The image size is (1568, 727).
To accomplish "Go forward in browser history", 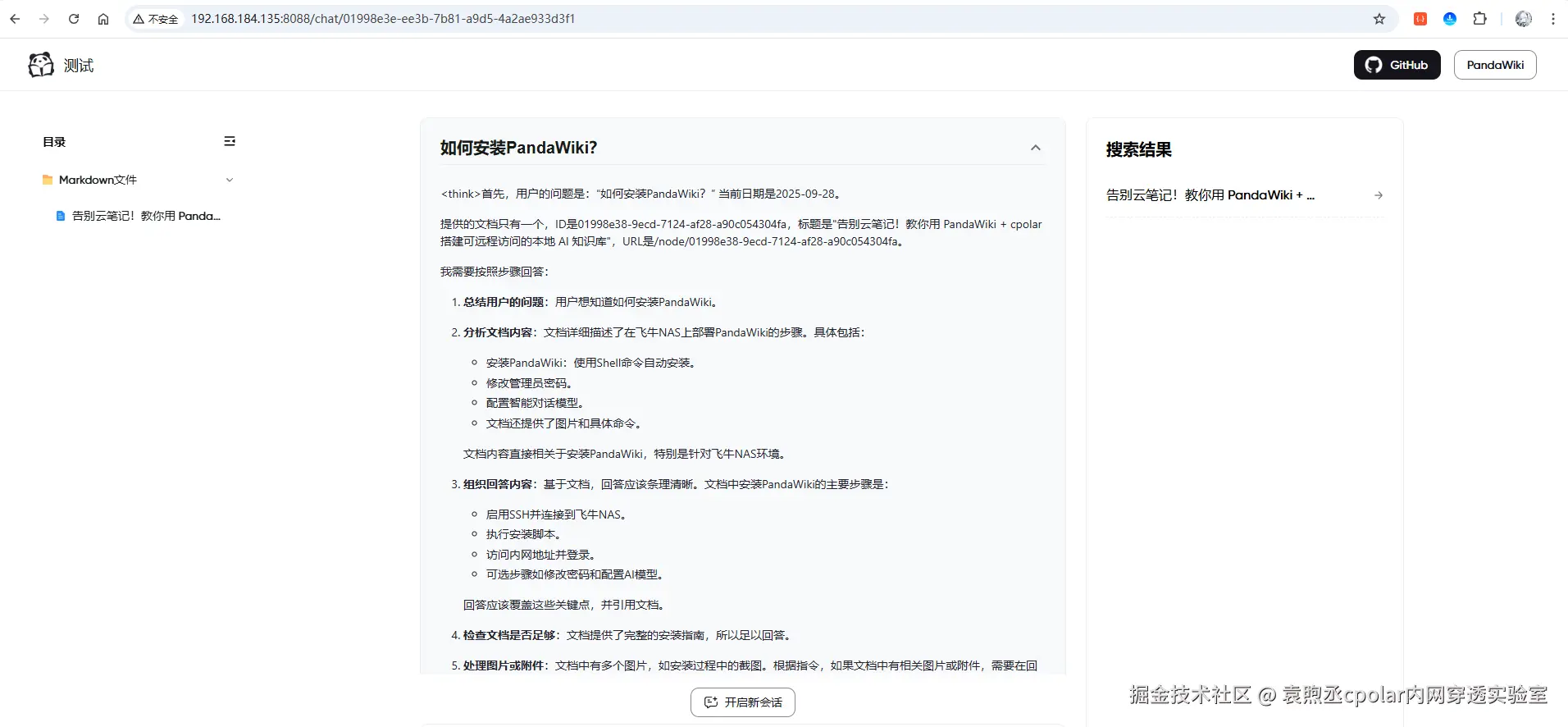I will [44, 19].
